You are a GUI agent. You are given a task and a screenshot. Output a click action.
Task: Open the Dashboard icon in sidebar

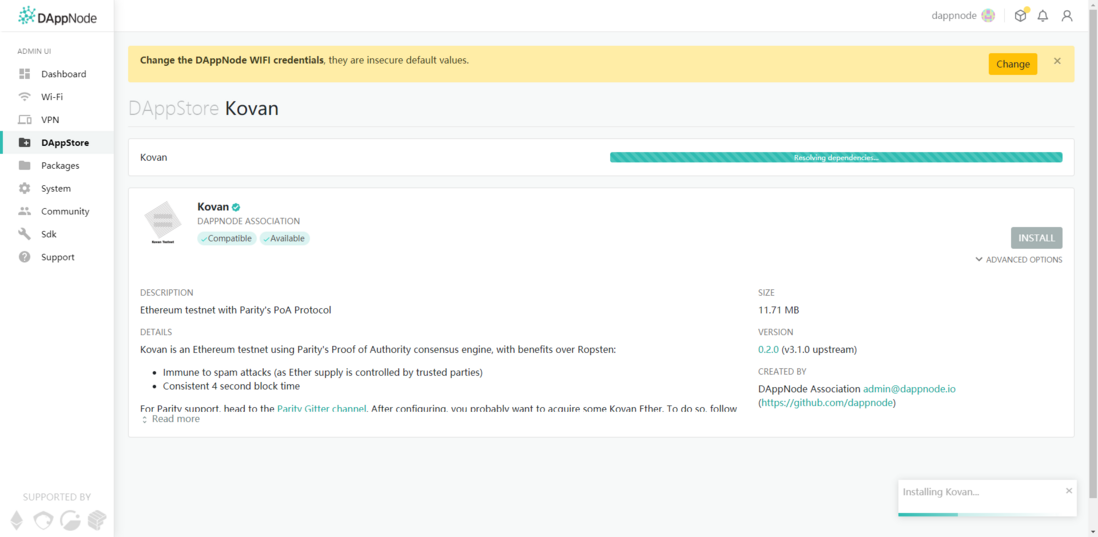click(25, 74)
